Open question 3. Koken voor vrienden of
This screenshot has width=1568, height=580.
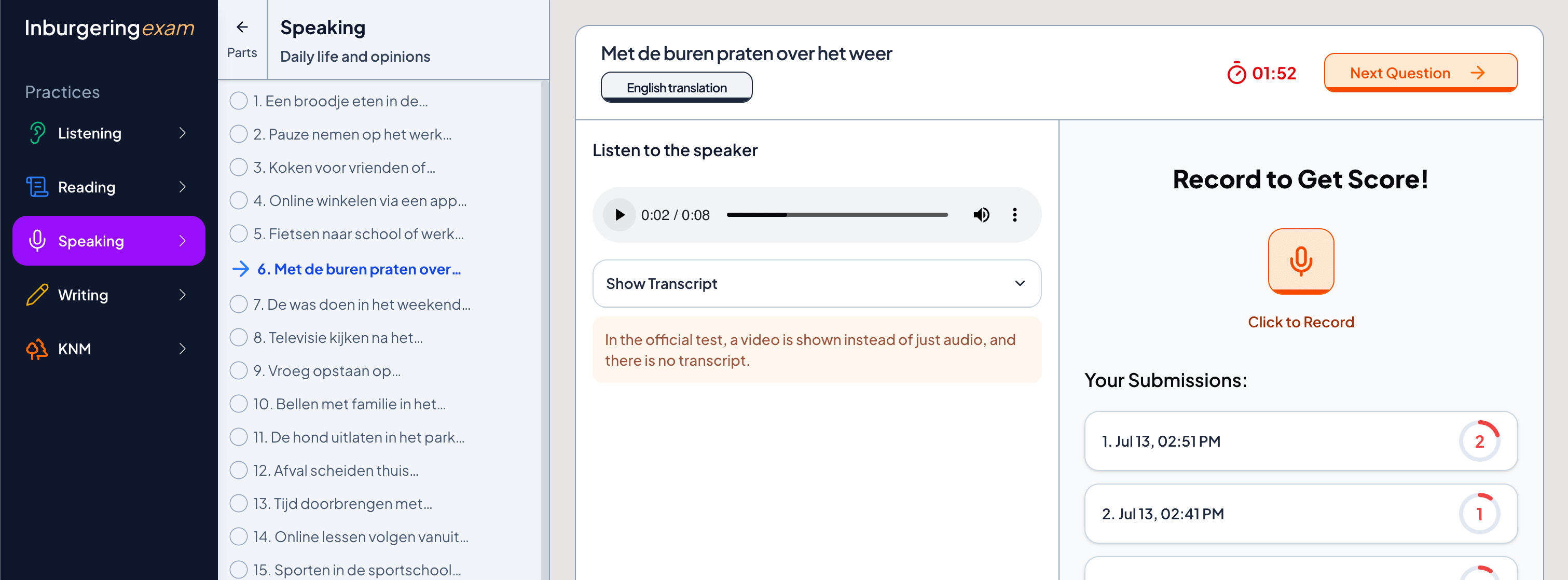click(x=344, y=168)
